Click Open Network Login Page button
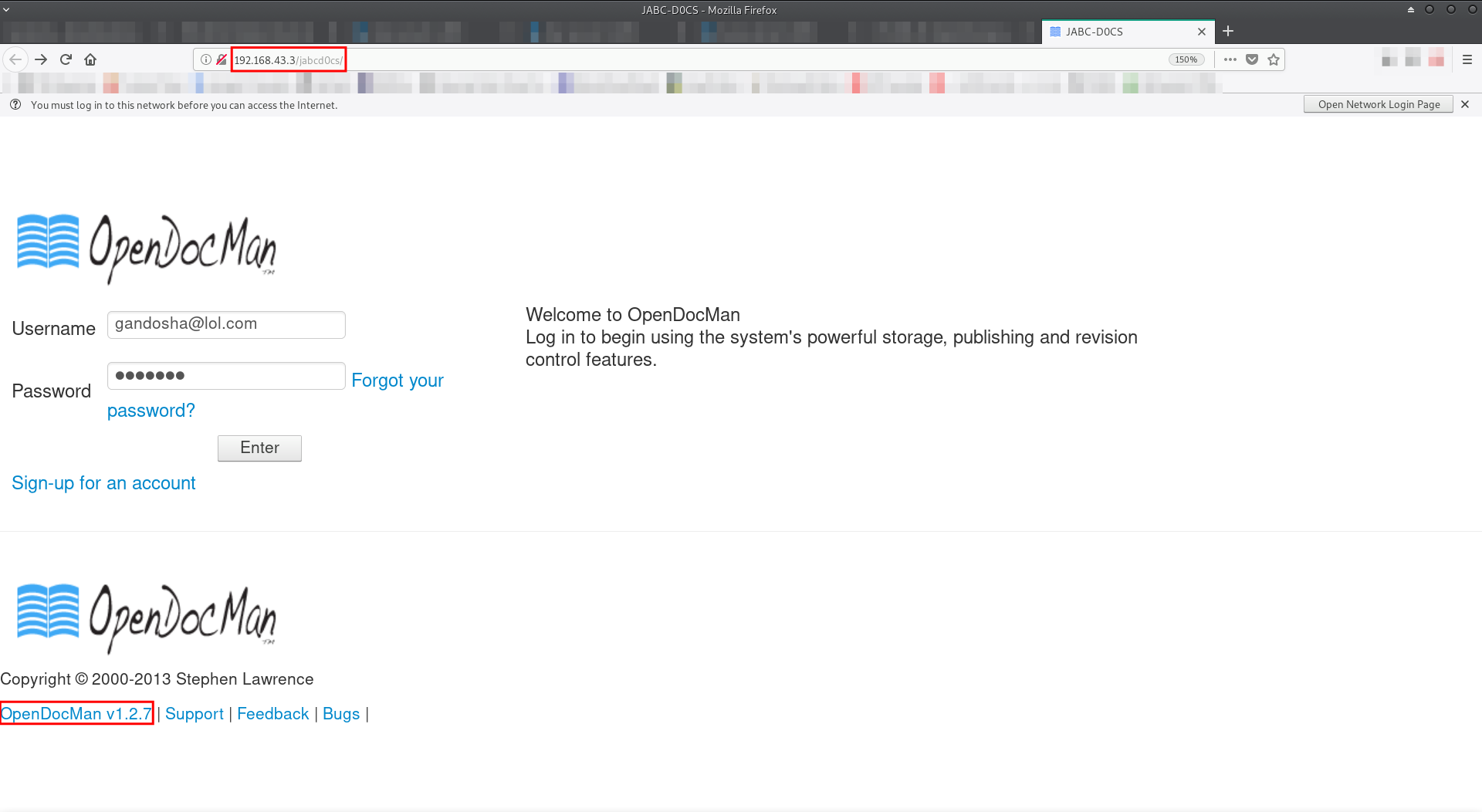The width and height of the screenshot is (1482, 812). [1379, 104]
